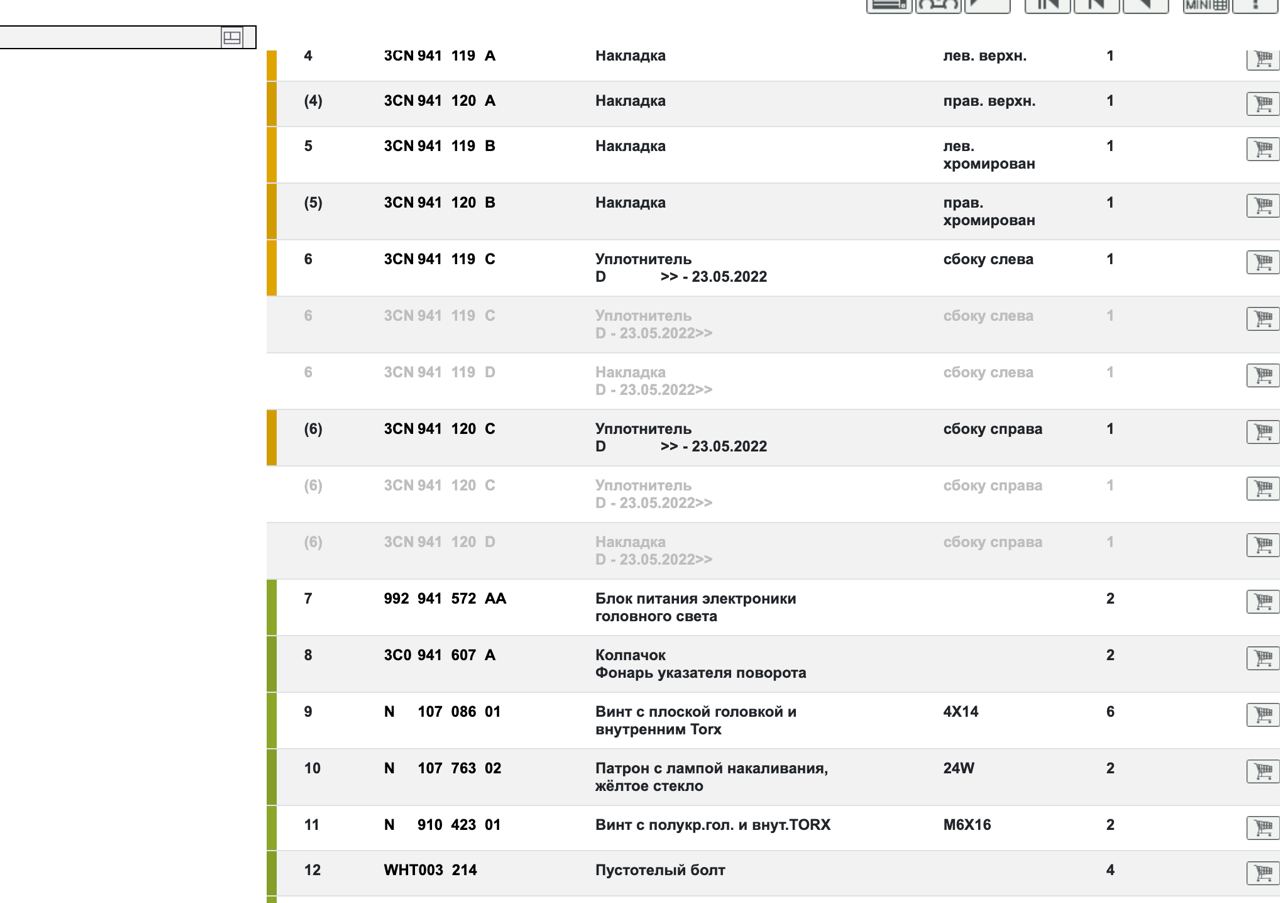Add part 3CN 941 119 A to cart
This screenshot has width=1280, height=903.
(x=1263, y=58)
